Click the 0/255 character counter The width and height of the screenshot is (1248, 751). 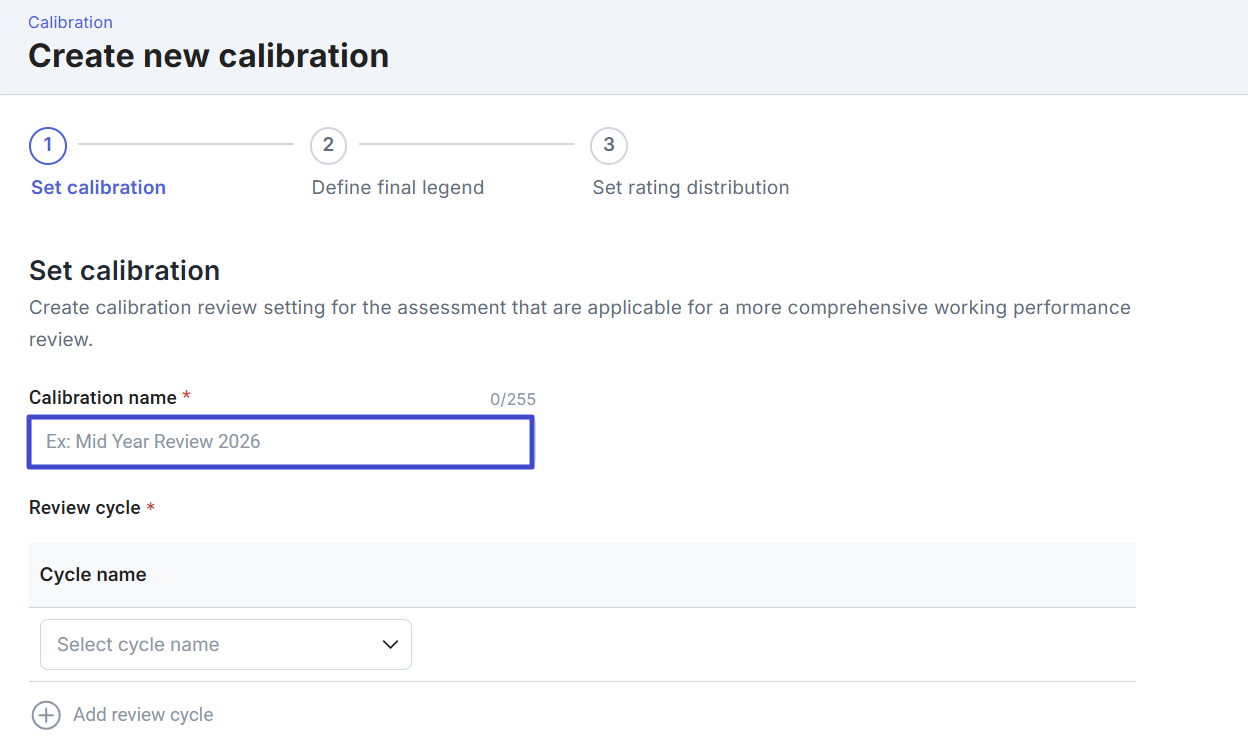tap(512, 400)
